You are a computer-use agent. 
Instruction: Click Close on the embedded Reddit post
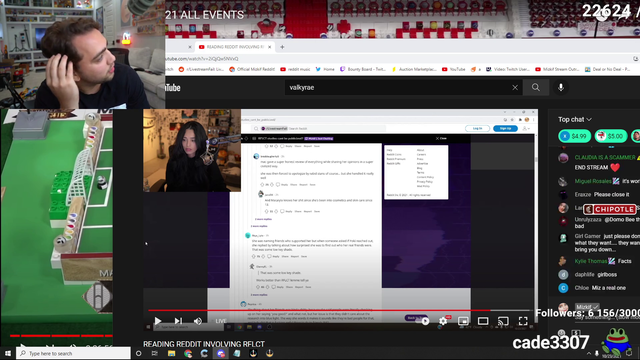[441, 138]
